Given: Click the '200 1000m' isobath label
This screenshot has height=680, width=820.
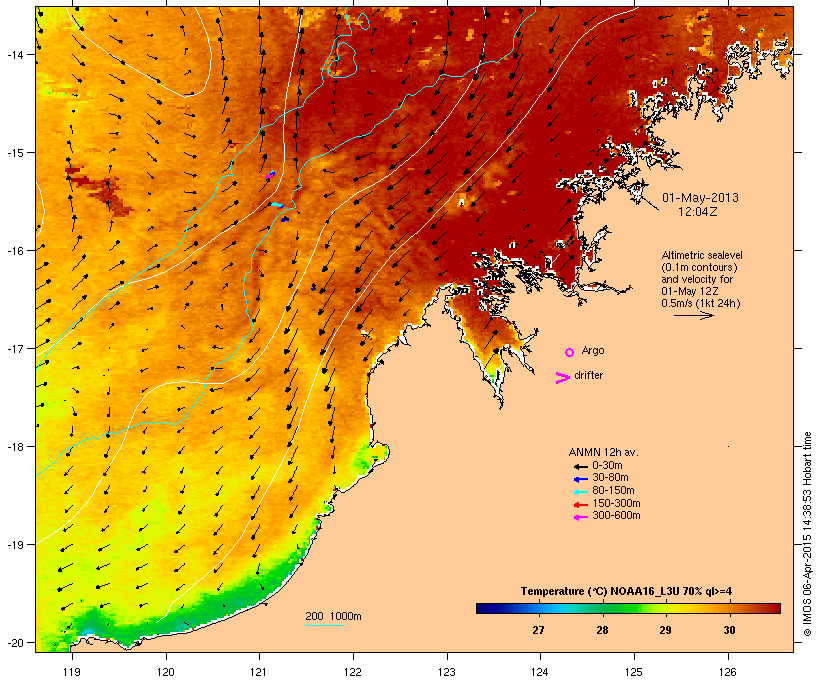Looking at the screenshot, I should click(333, 616).
